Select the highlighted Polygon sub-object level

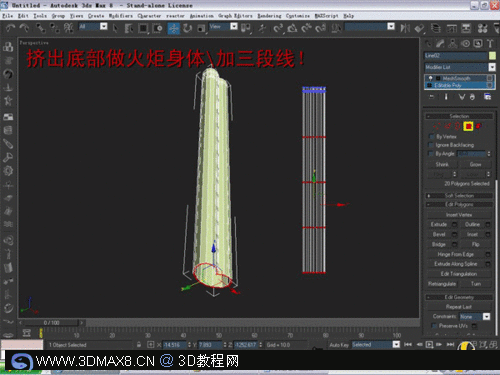click(x=468, y=126)
